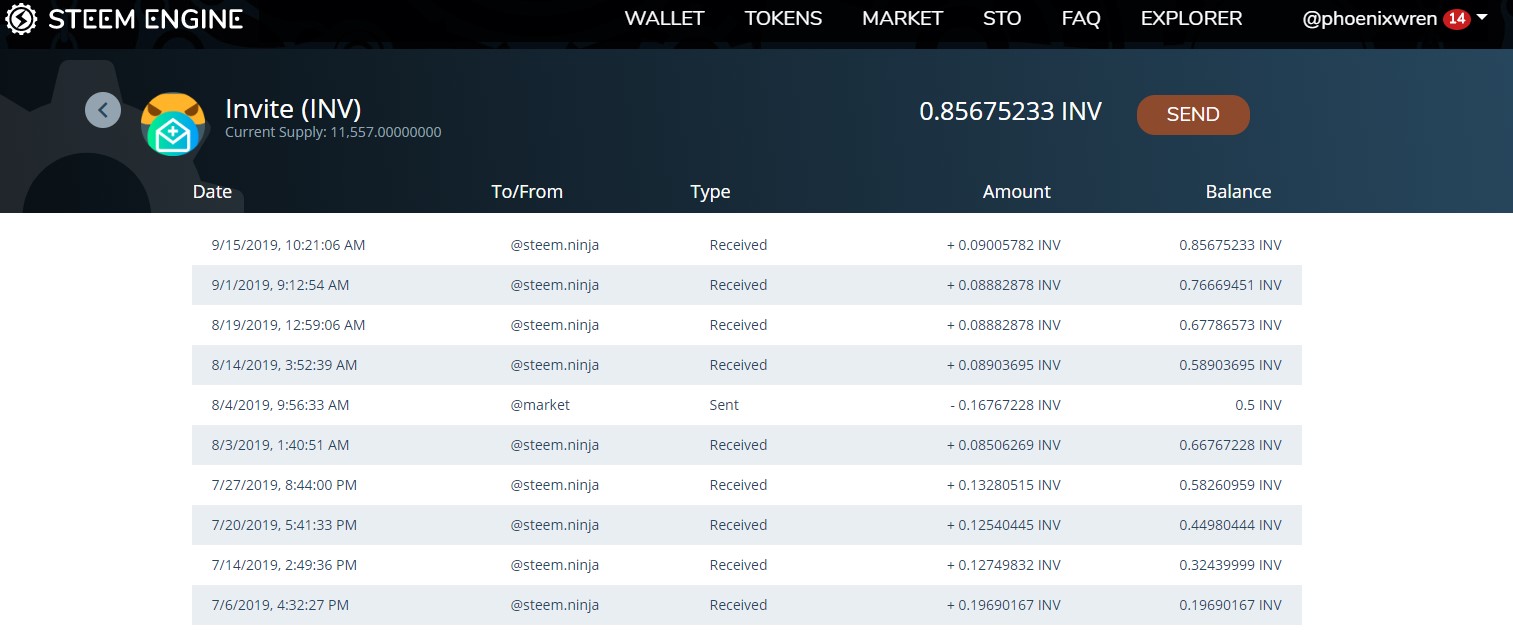Screen dimensions: 1513x635
Task: Select amount + 0.08903695 INV
Action: click(1004, 365)
